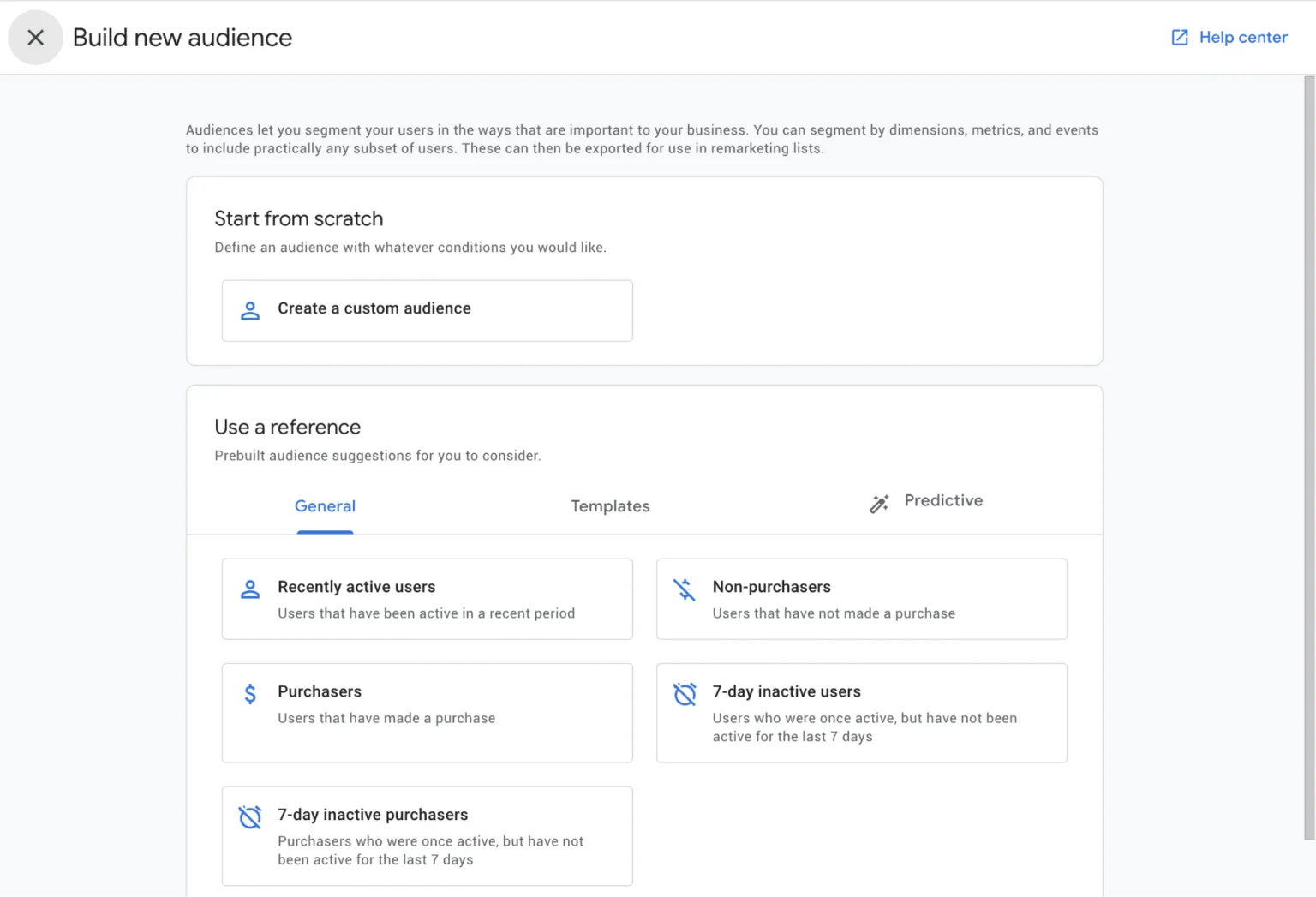The height and width of the screenshot is (897, 1316).
Task: Click the Help center external-link icon
Action: (x=1180, y=37)
